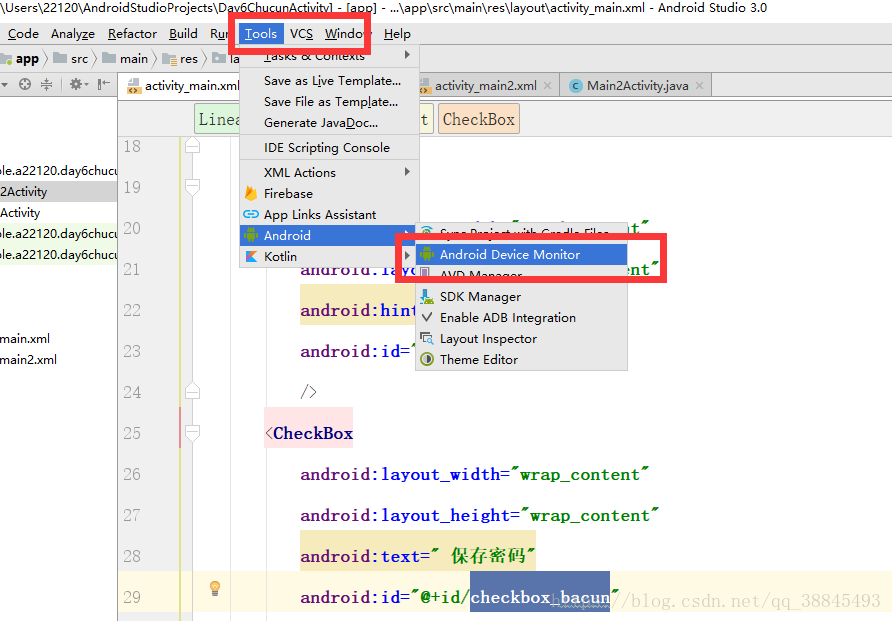Open Firebase from Tools menu
Viewport: 892px width, 621px height.
click(329, 193)
